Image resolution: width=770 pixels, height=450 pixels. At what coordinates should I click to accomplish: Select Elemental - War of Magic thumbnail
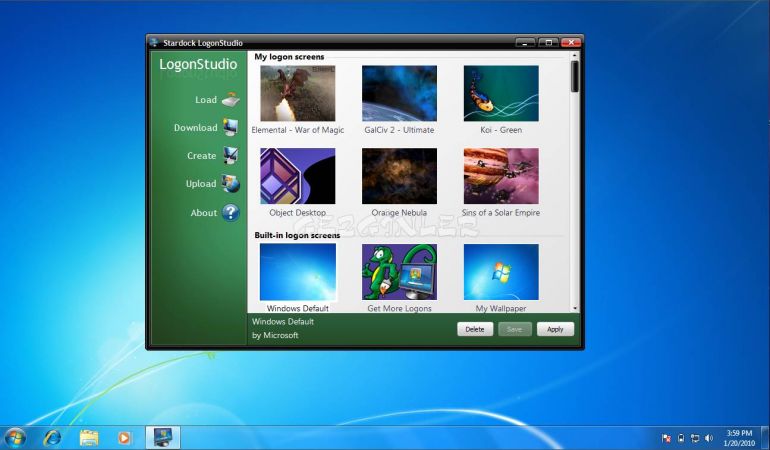298,93
